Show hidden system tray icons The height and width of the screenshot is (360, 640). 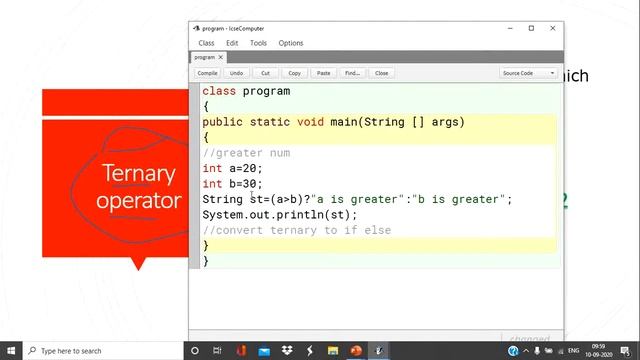click(x=526, y=351)
